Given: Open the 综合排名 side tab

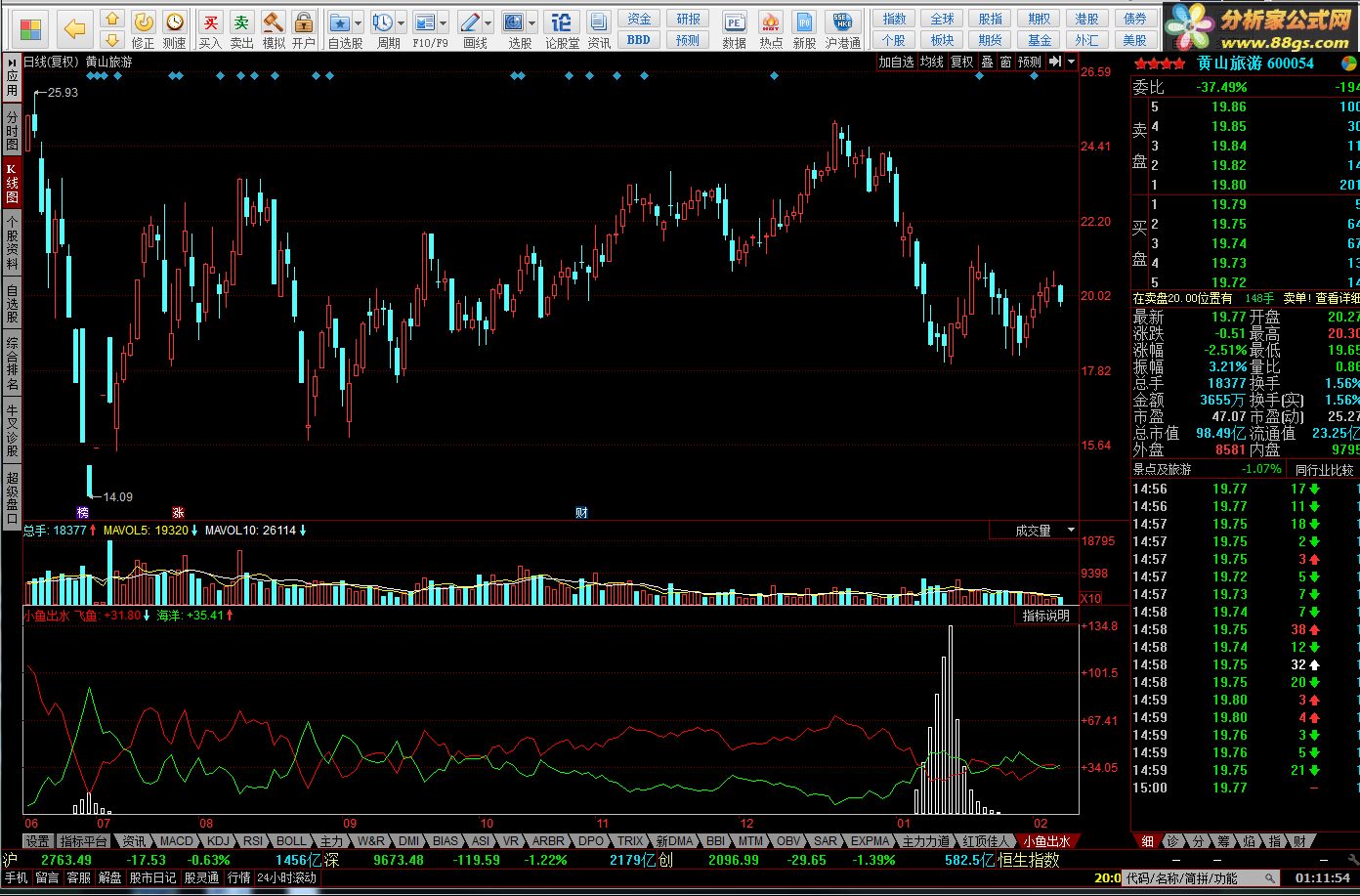Looking at the screenshot, I should point(12,362).
